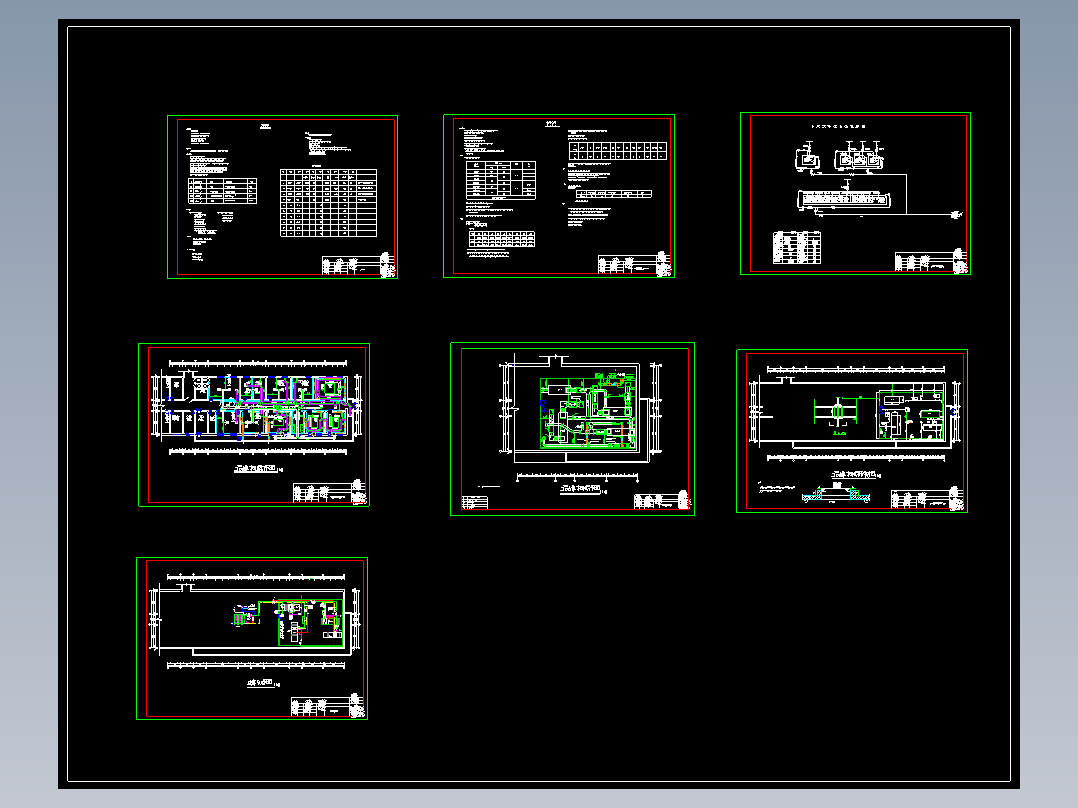Select the drawing sheet containing the tall eleven-row schedule table
The width and height of the screenshot is (1078, 808).
(283, 197)
